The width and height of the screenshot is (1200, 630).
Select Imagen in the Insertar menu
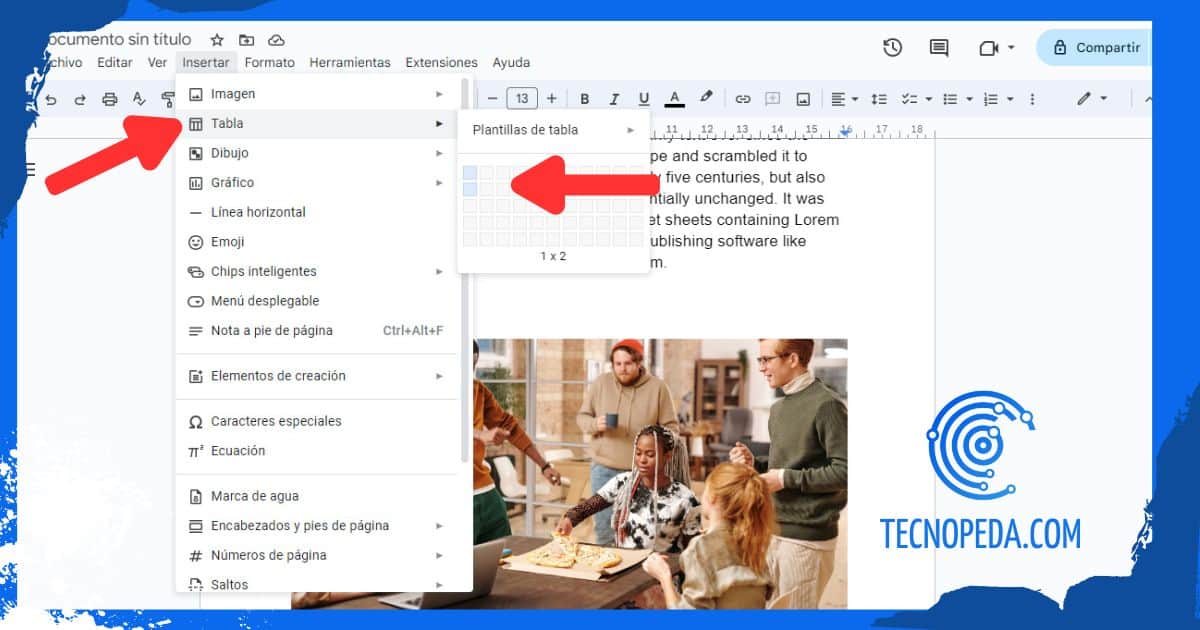point(317,94)
